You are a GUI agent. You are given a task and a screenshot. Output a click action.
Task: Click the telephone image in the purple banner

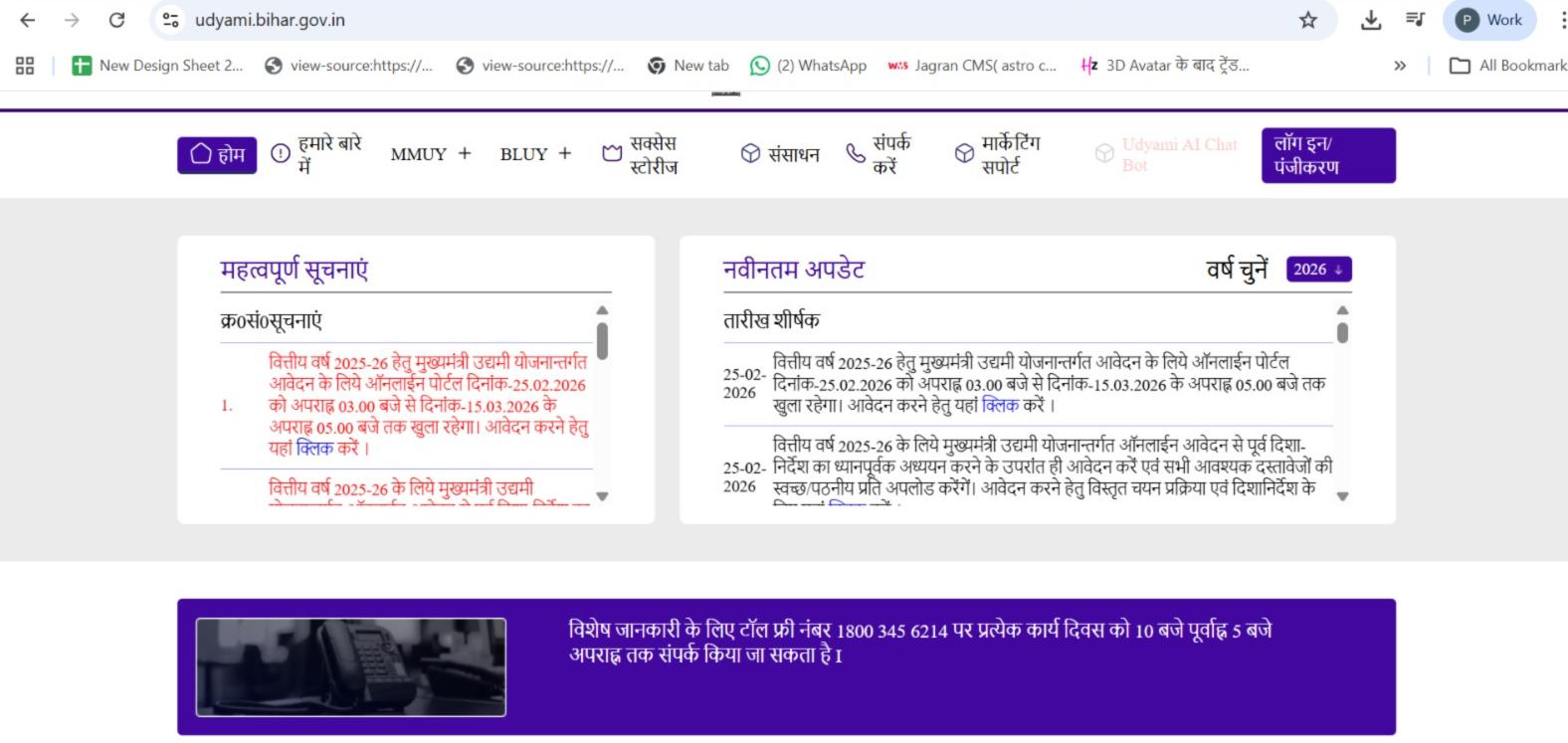tap(351, 667)
